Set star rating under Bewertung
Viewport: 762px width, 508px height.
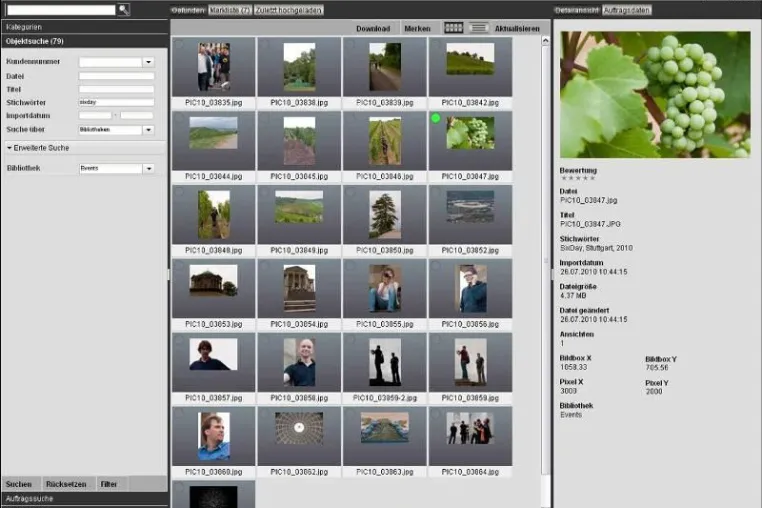(578, 178)
